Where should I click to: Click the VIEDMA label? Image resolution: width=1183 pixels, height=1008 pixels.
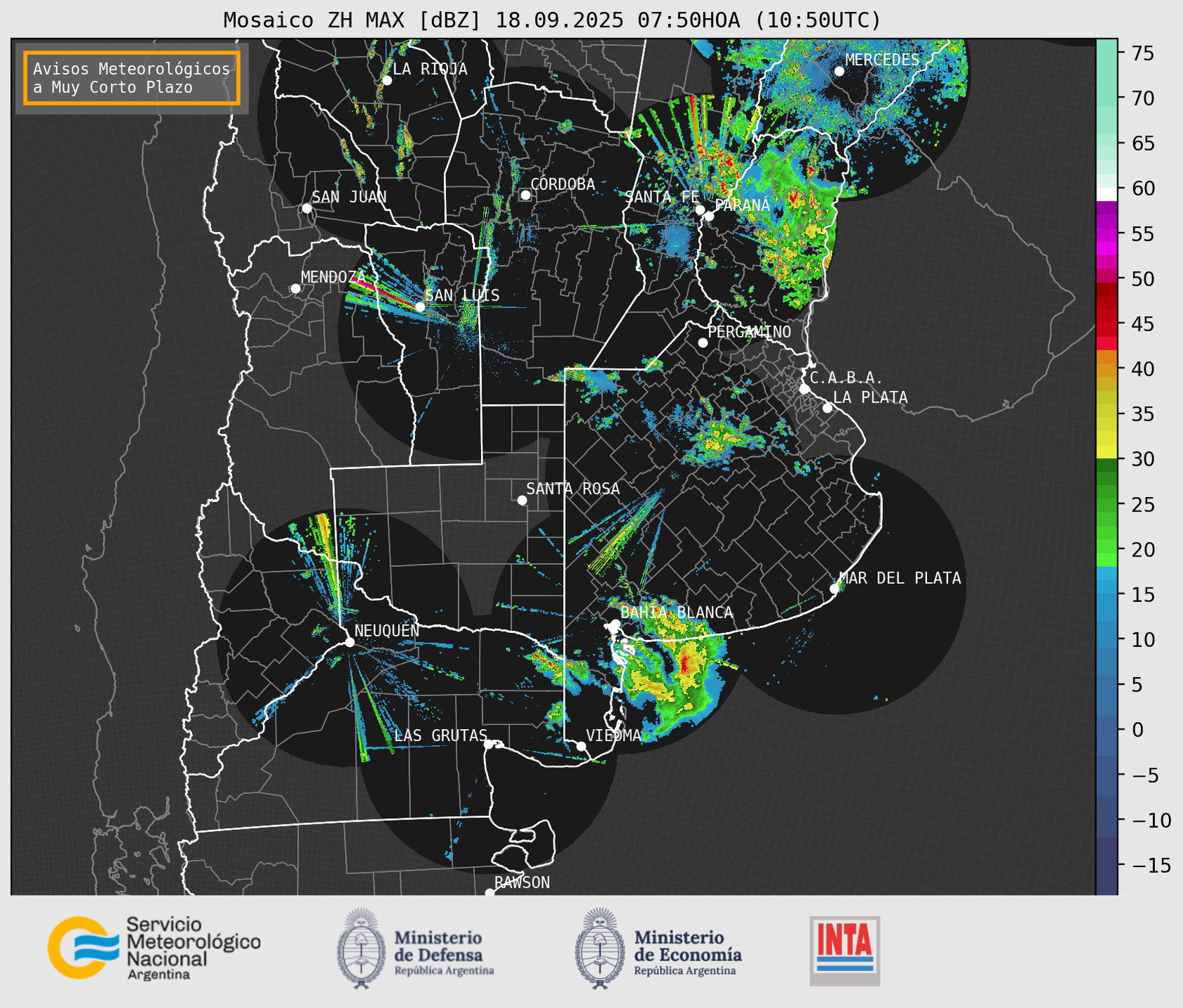click(x=614, y=735)
